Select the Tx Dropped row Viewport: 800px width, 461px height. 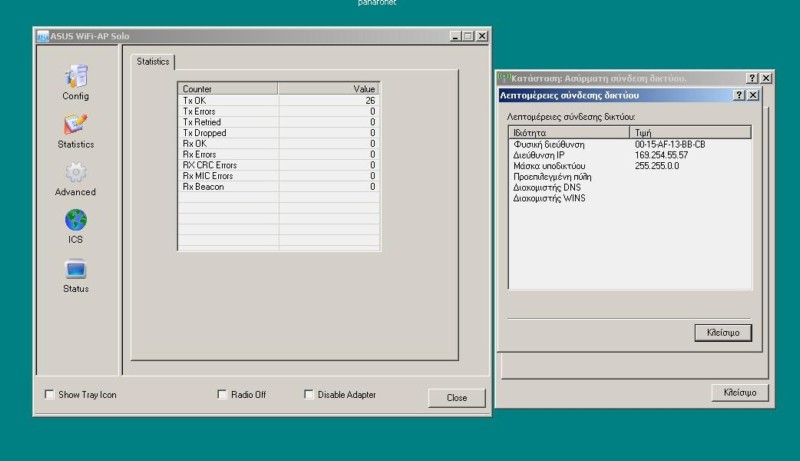[279, 133]
